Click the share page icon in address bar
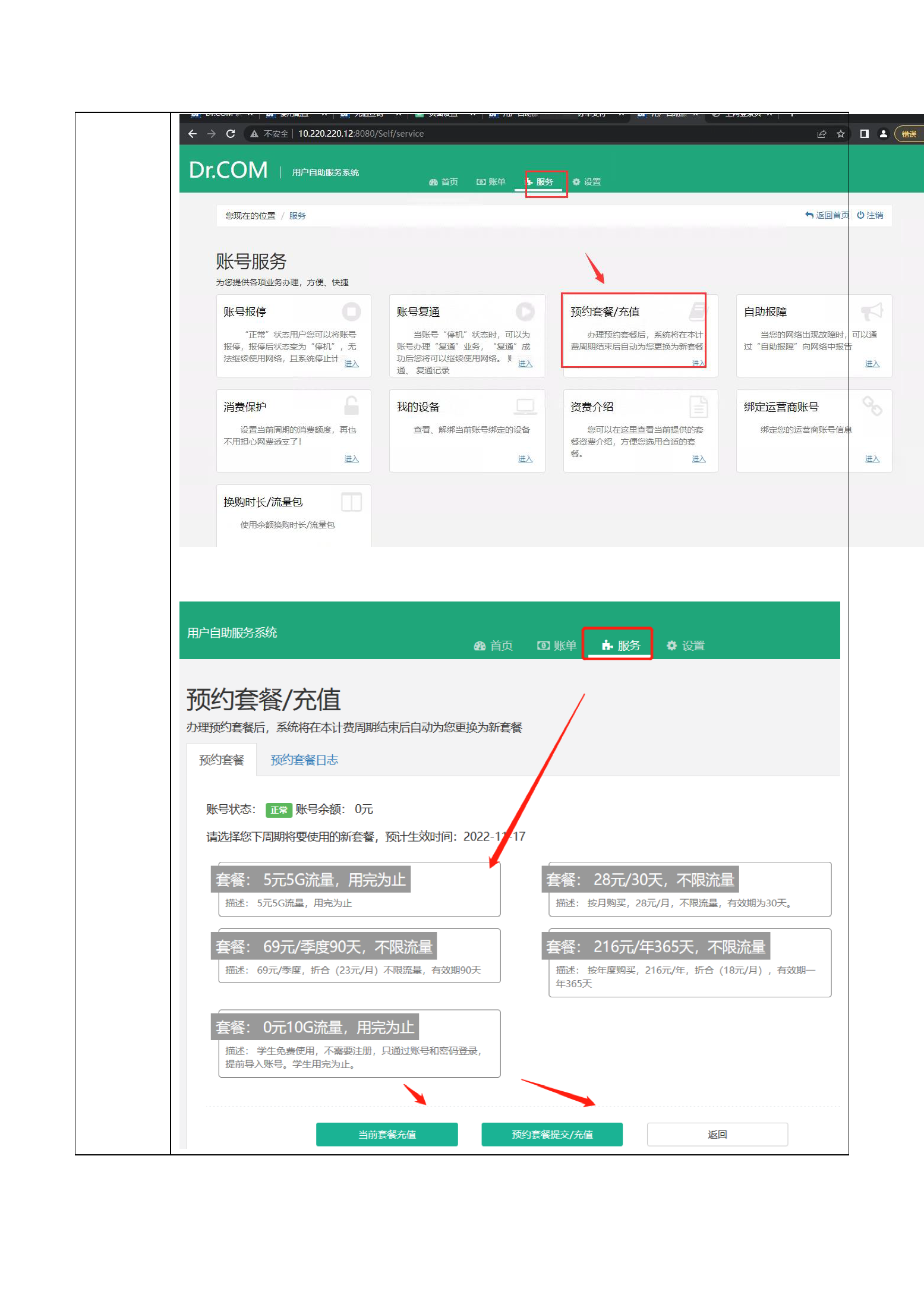This screenshot has height=1307, width=924. (821, 134)
